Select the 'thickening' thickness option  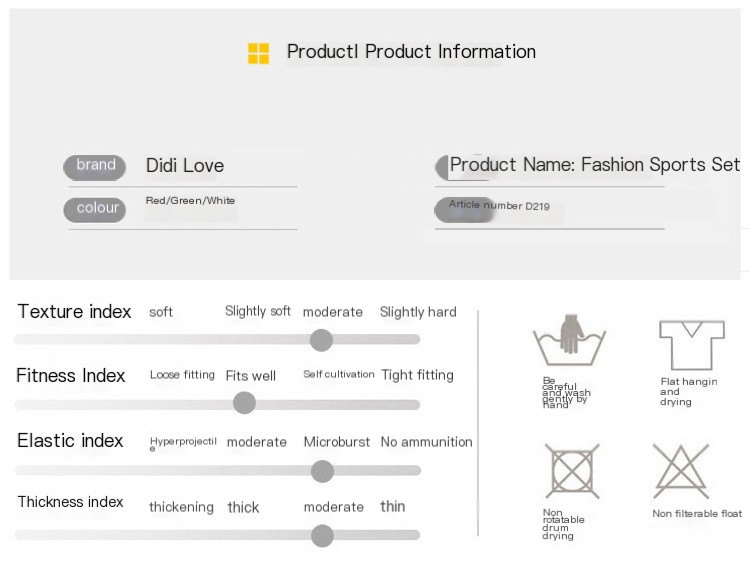181,507
